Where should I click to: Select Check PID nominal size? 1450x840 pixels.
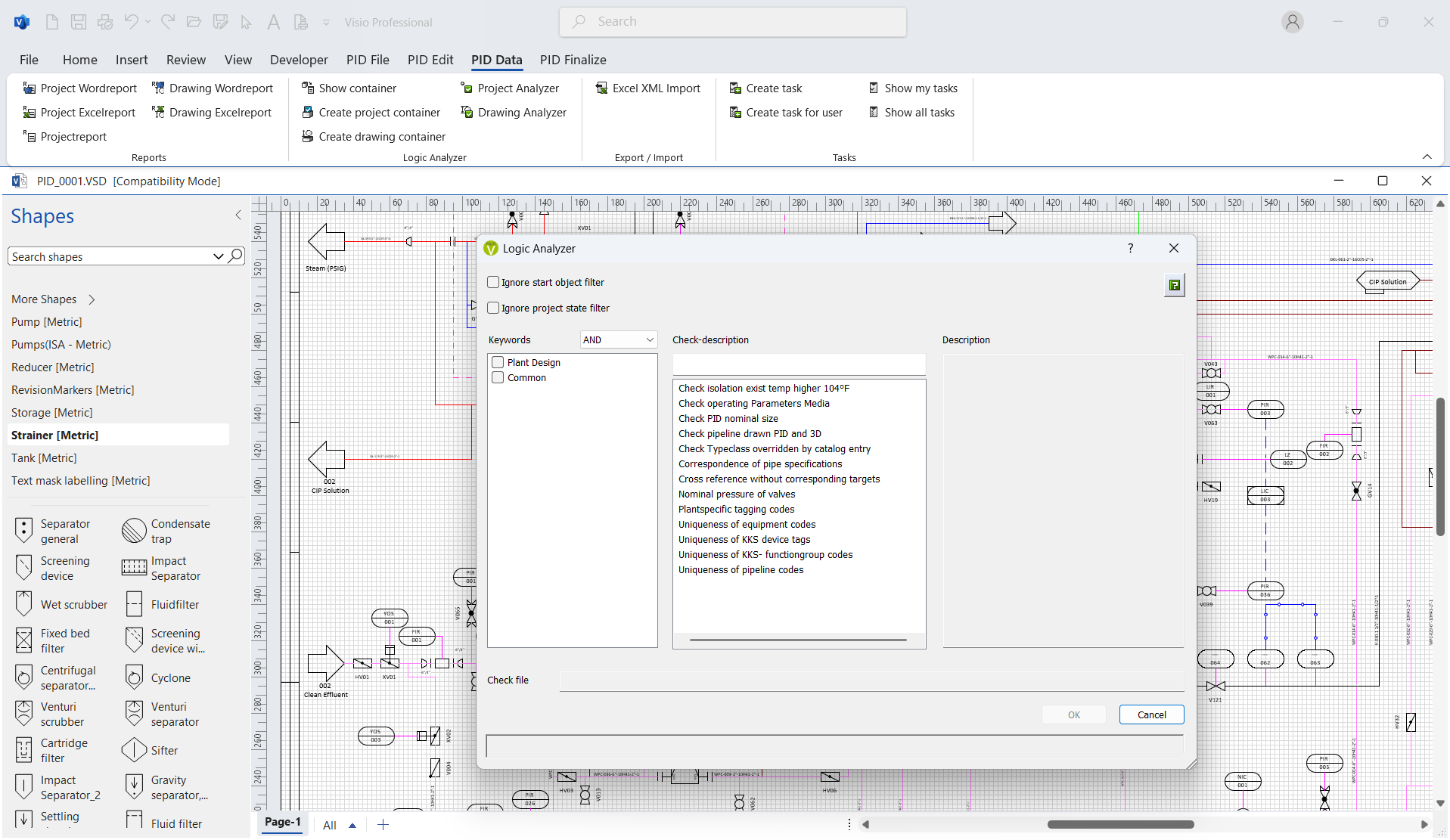coord(728,418)
